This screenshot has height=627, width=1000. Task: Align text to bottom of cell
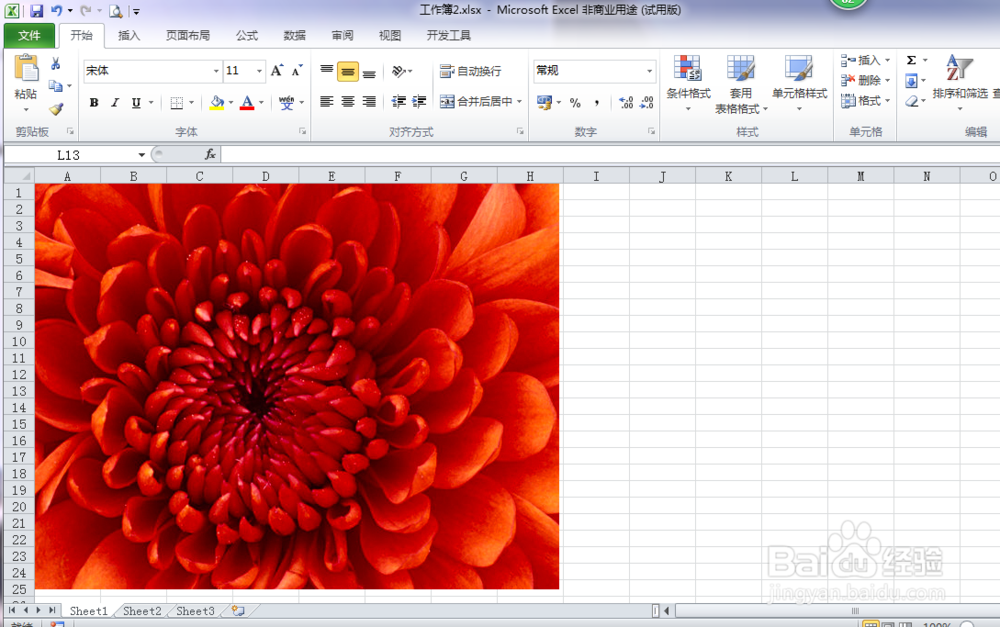pyautogui.click(x=369, y=71)
